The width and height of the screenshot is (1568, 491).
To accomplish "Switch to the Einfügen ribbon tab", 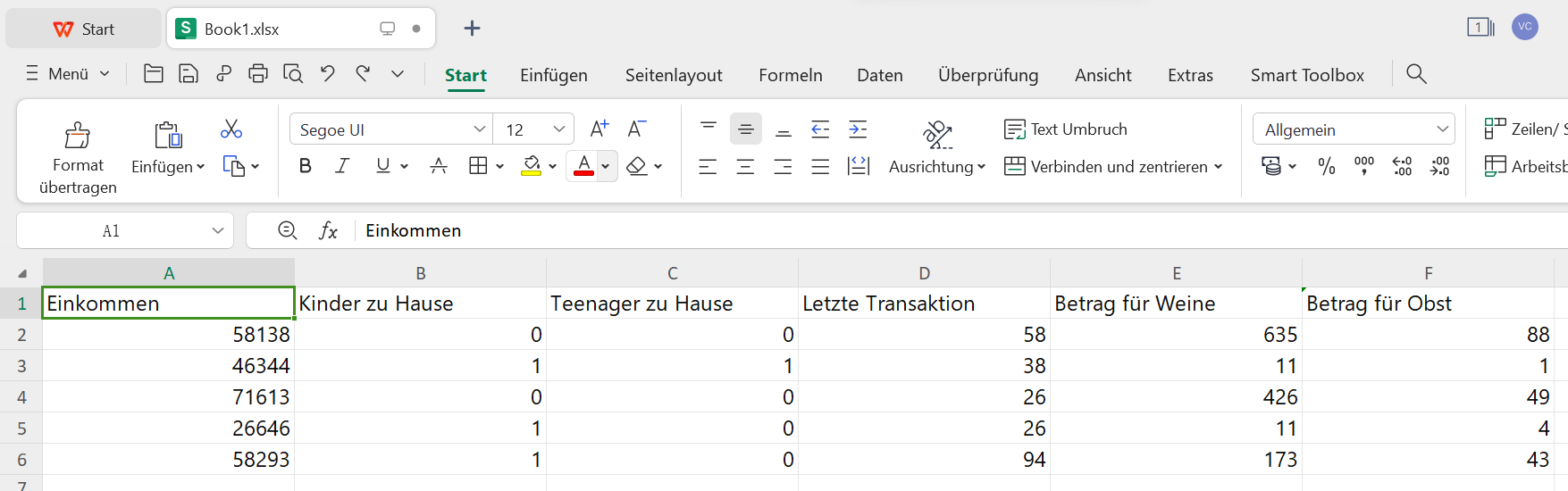I will [x=554, y=75].
